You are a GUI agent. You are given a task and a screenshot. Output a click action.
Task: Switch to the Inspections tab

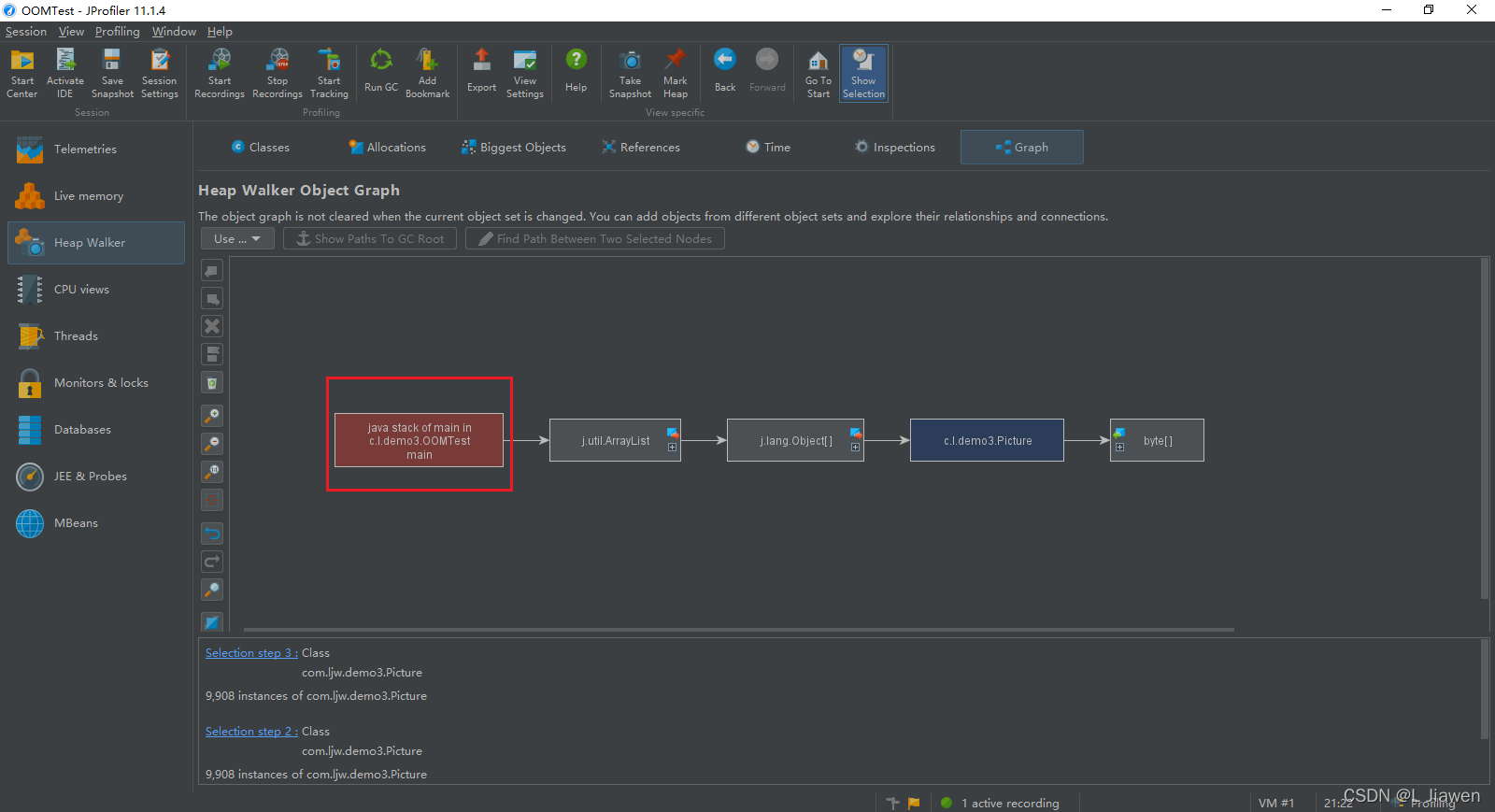[895, 148]
